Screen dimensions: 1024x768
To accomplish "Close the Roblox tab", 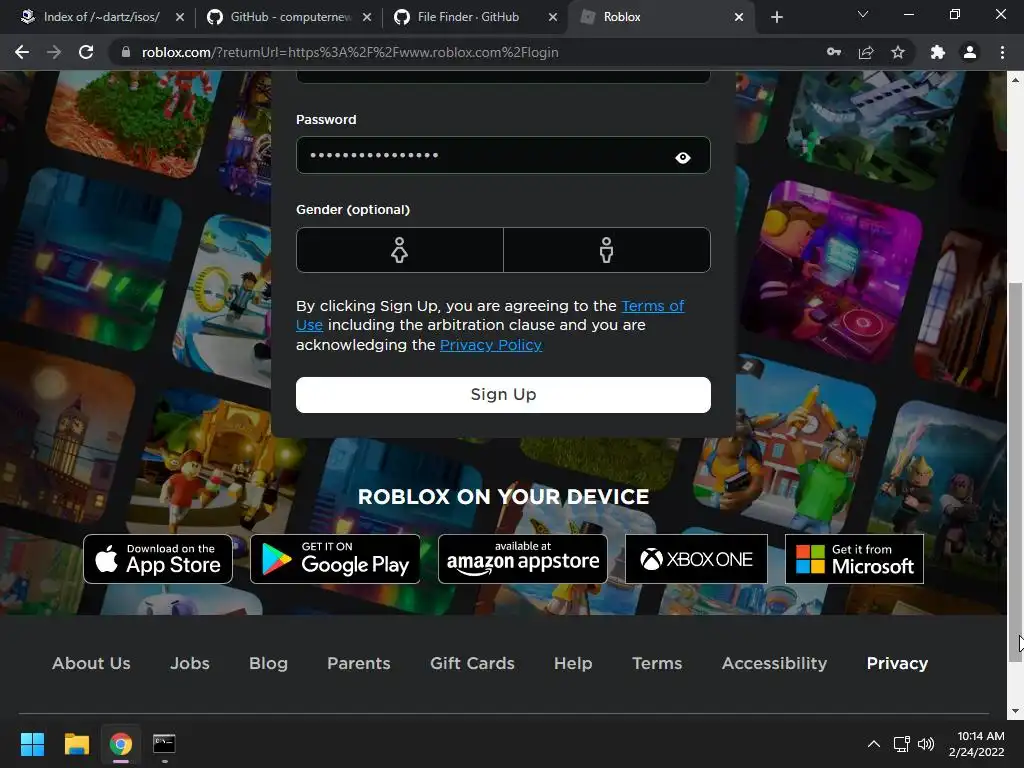I will tap(739, 17).
